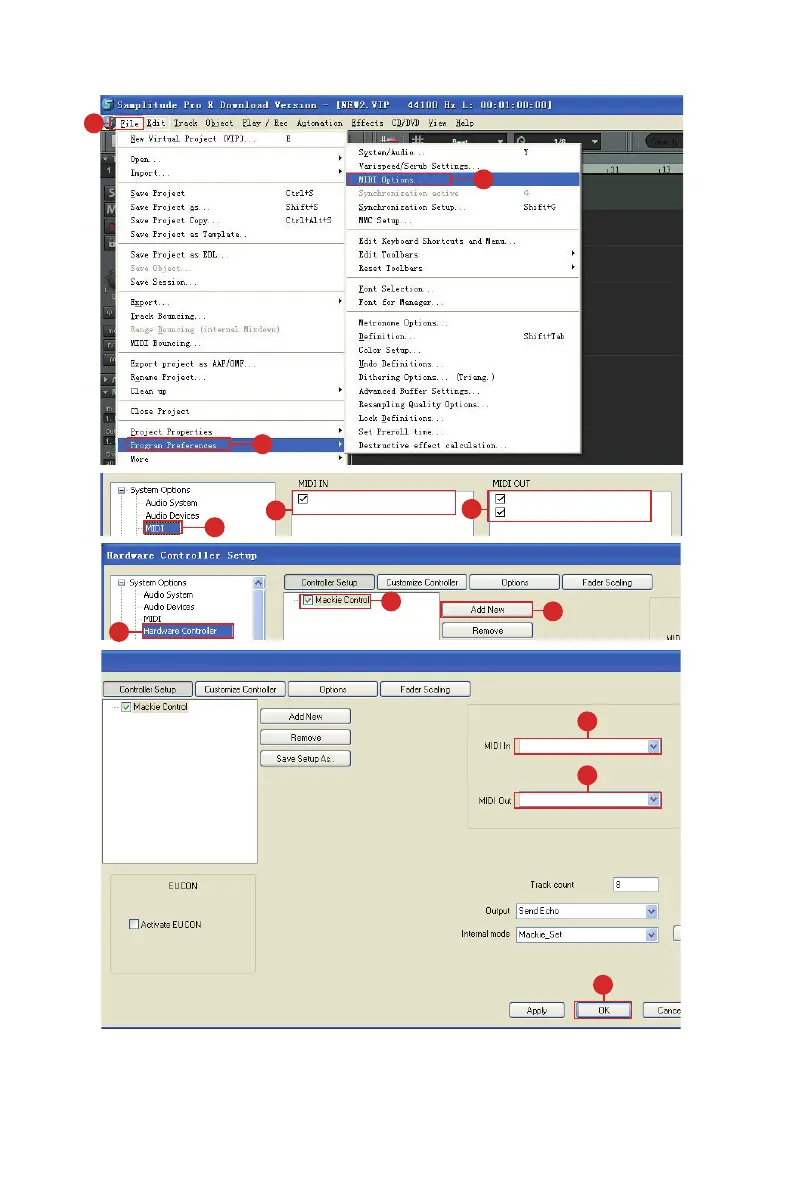This screenshot has width=808, height=1191.
Task: Click the Samplitude logo in the title bar
Action: tap(108, 105)
